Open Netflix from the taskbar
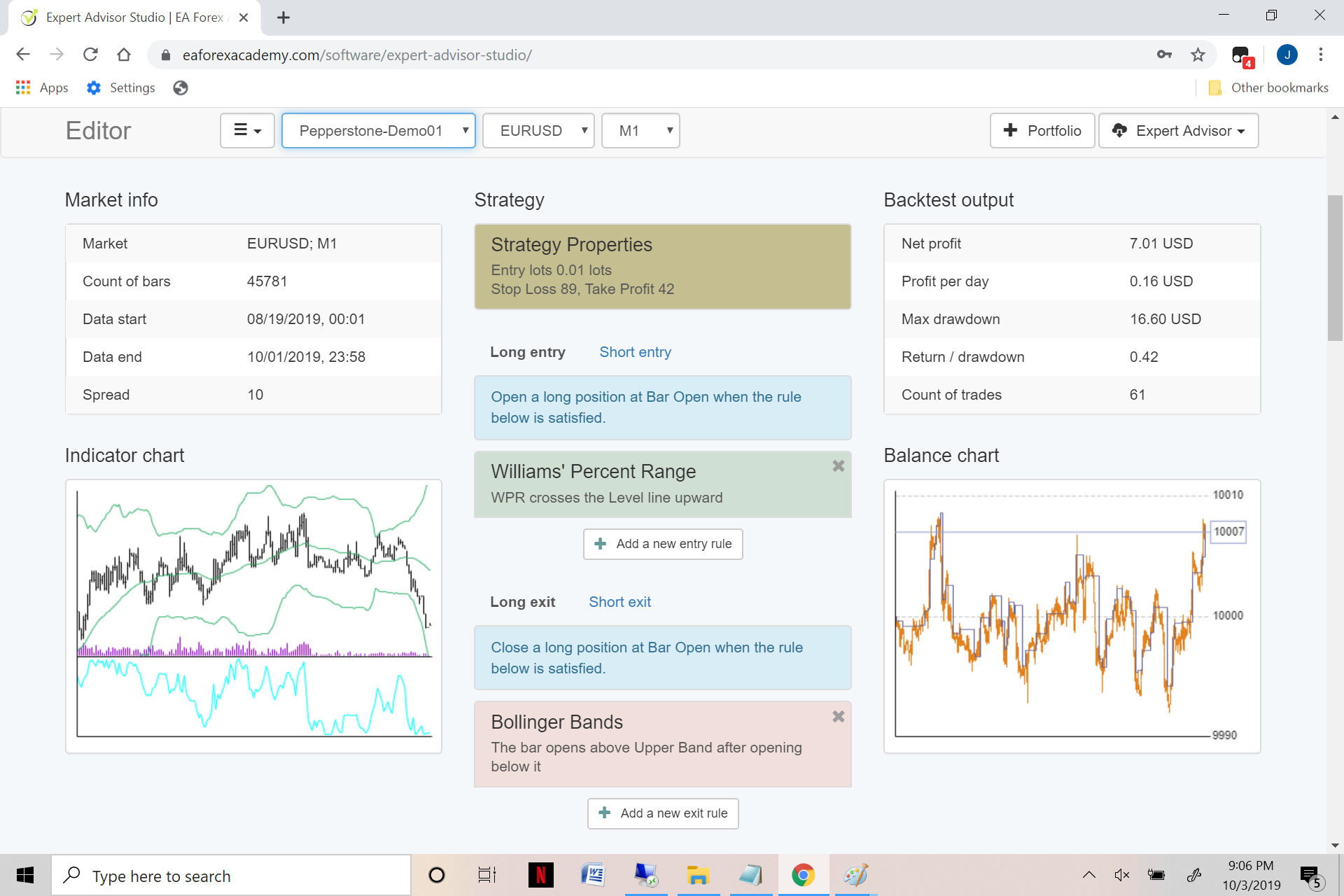The height and width of the screenshot is (896, 1344). [540, 875]
